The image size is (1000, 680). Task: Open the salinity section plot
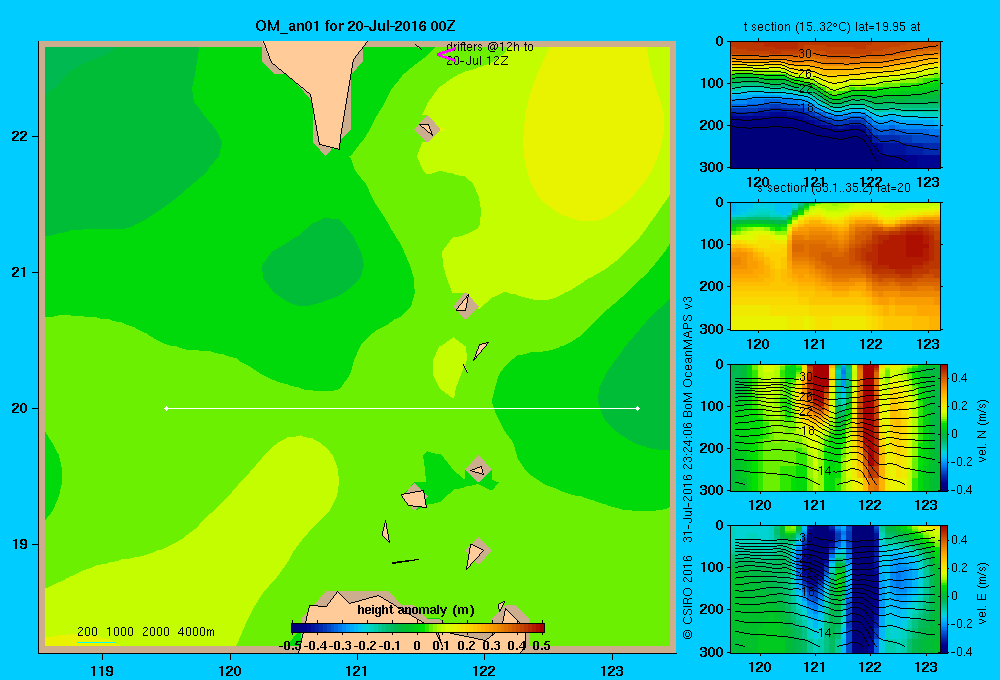835,265
